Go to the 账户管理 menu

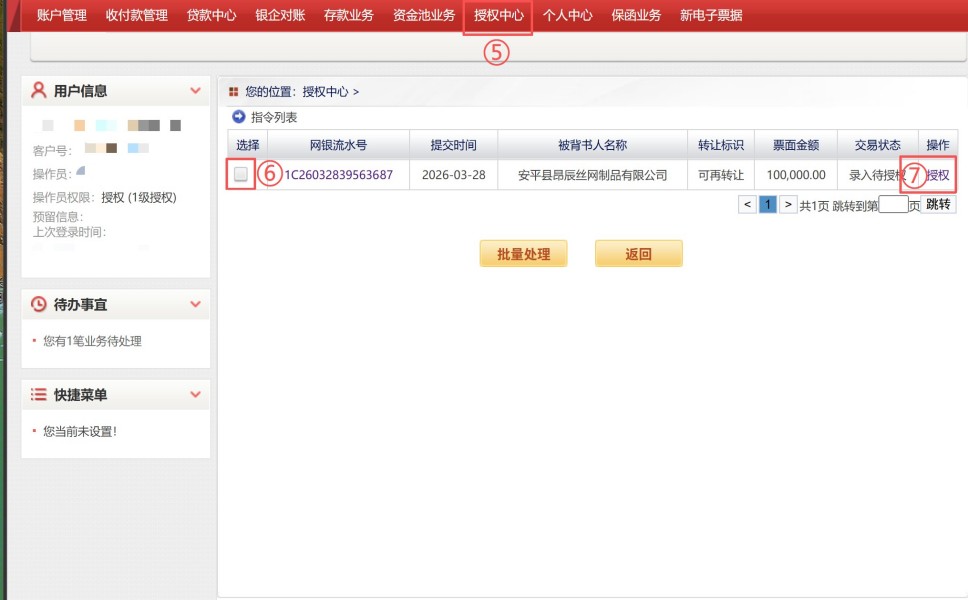pos(61,15)
